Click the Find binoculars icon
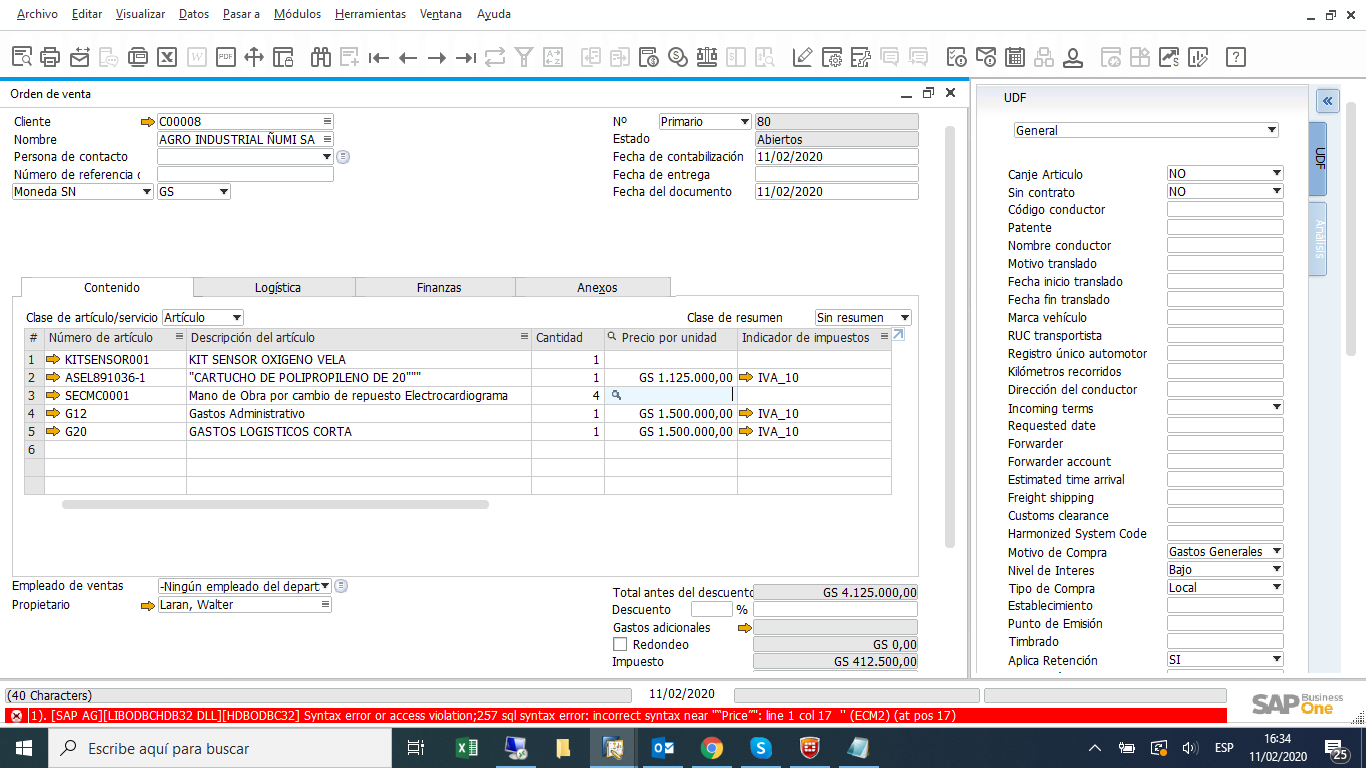Viewport: 1366px width, 768px height. point(321,57)
